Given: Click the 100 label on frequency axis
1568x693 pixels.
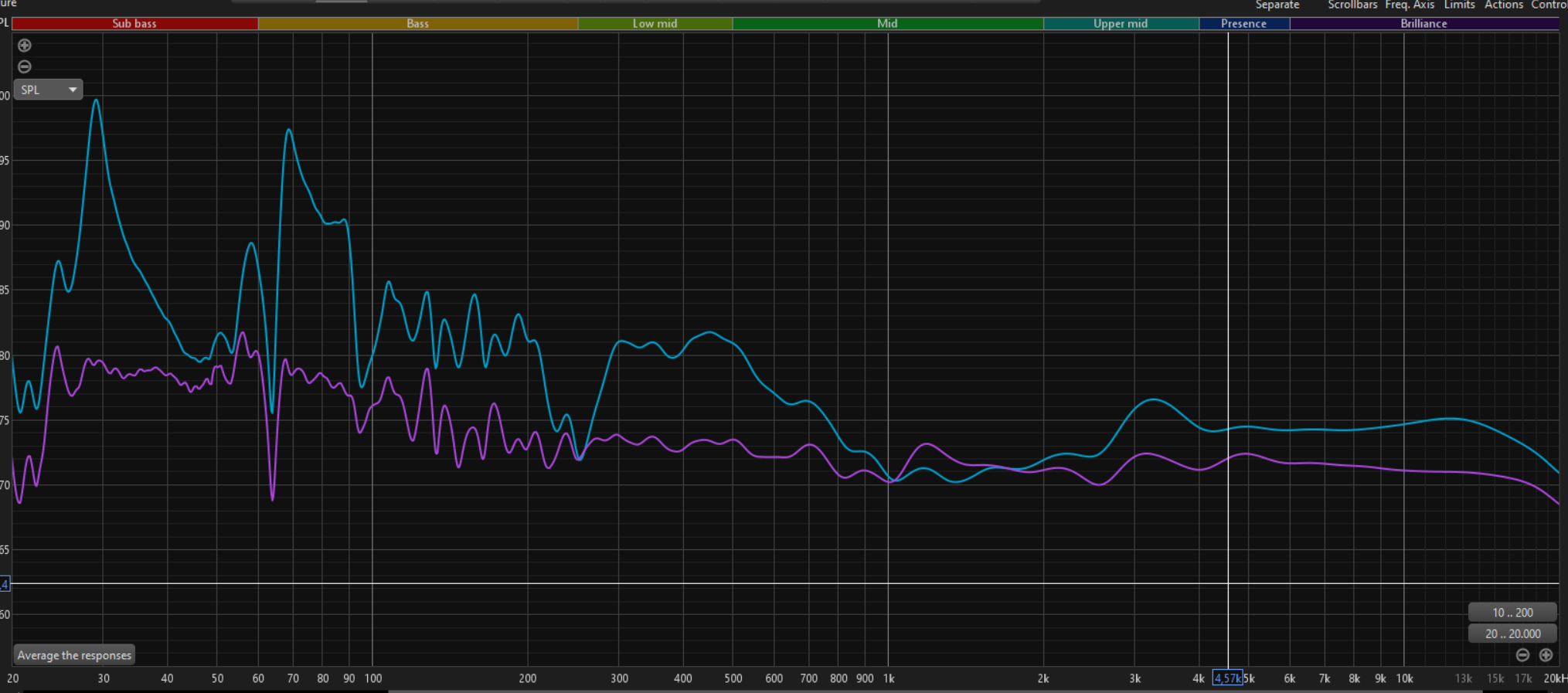Looking at the screenshot, I should (x=373, y=678).
